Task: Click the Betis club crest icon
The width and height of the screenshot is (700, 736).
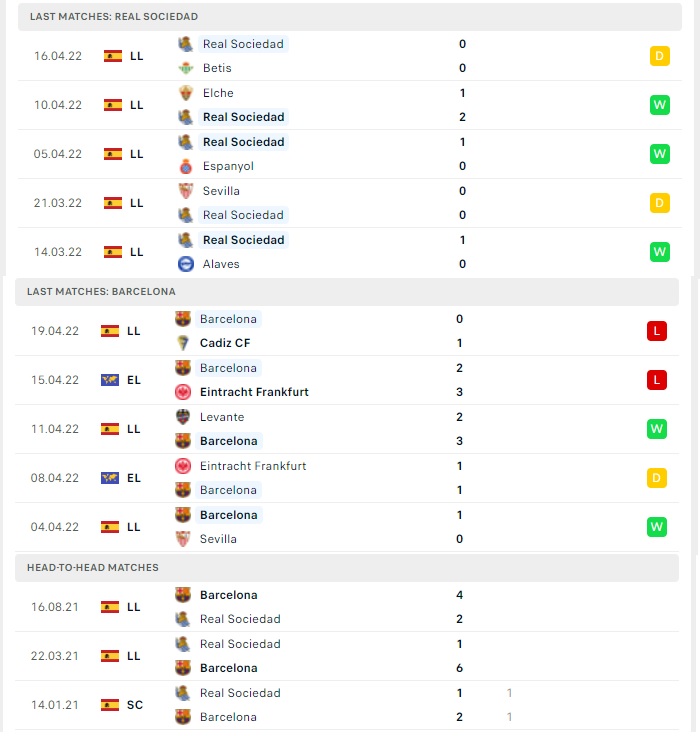Action: coord(186,68)
